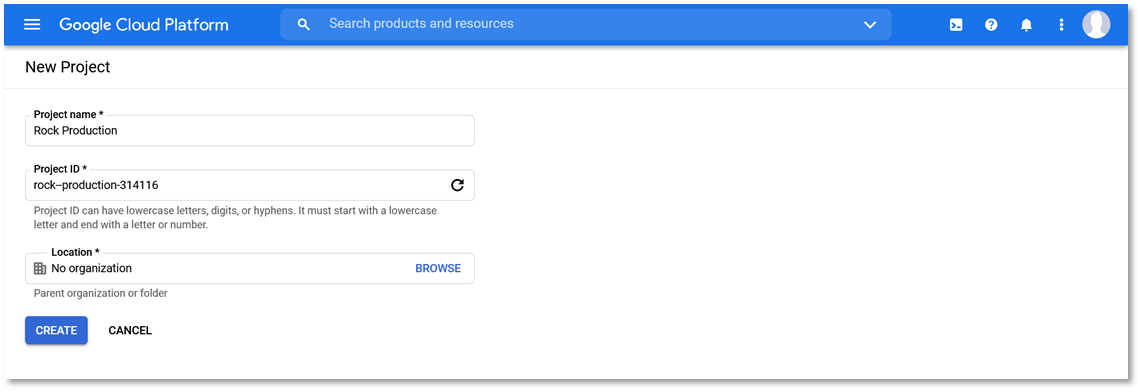This screenshot has width=1141, height=392.
Task: Click the Google Cloud Platform logo
Action: (x=144, y=25)
